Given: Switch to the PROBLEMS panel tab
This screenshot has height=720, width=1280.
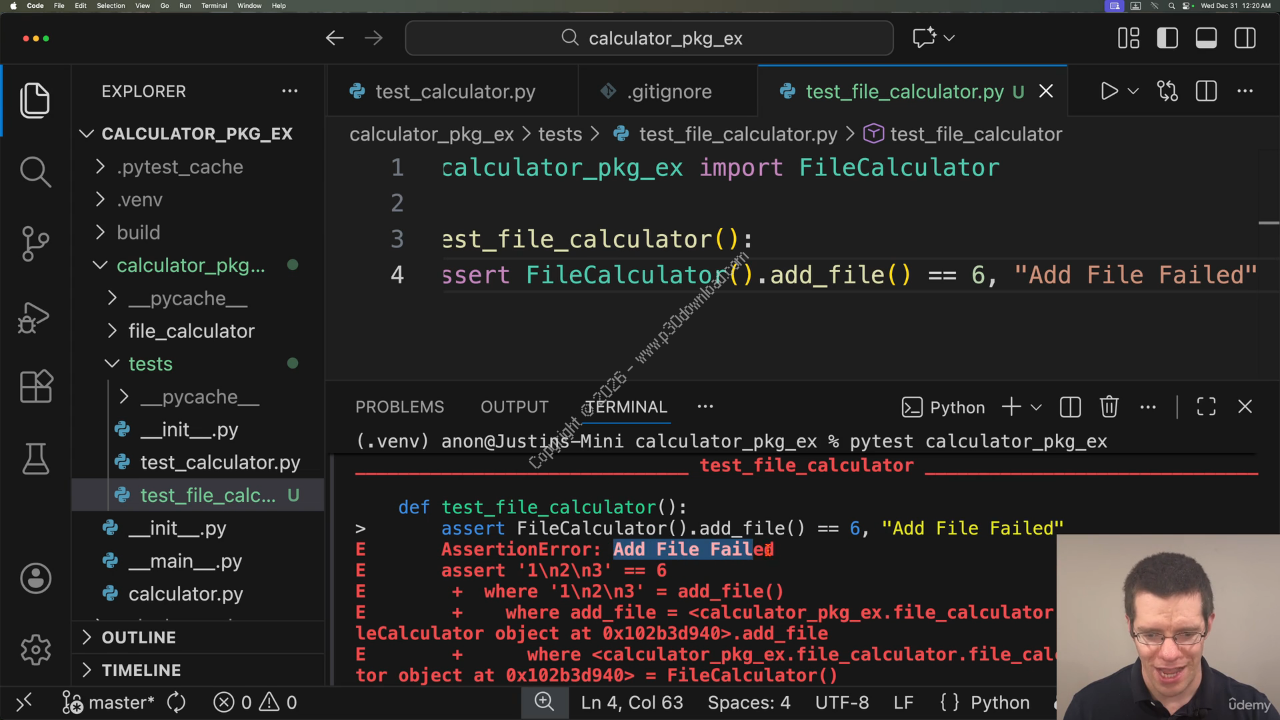Looking at the screenshot, I should [399, 407].
